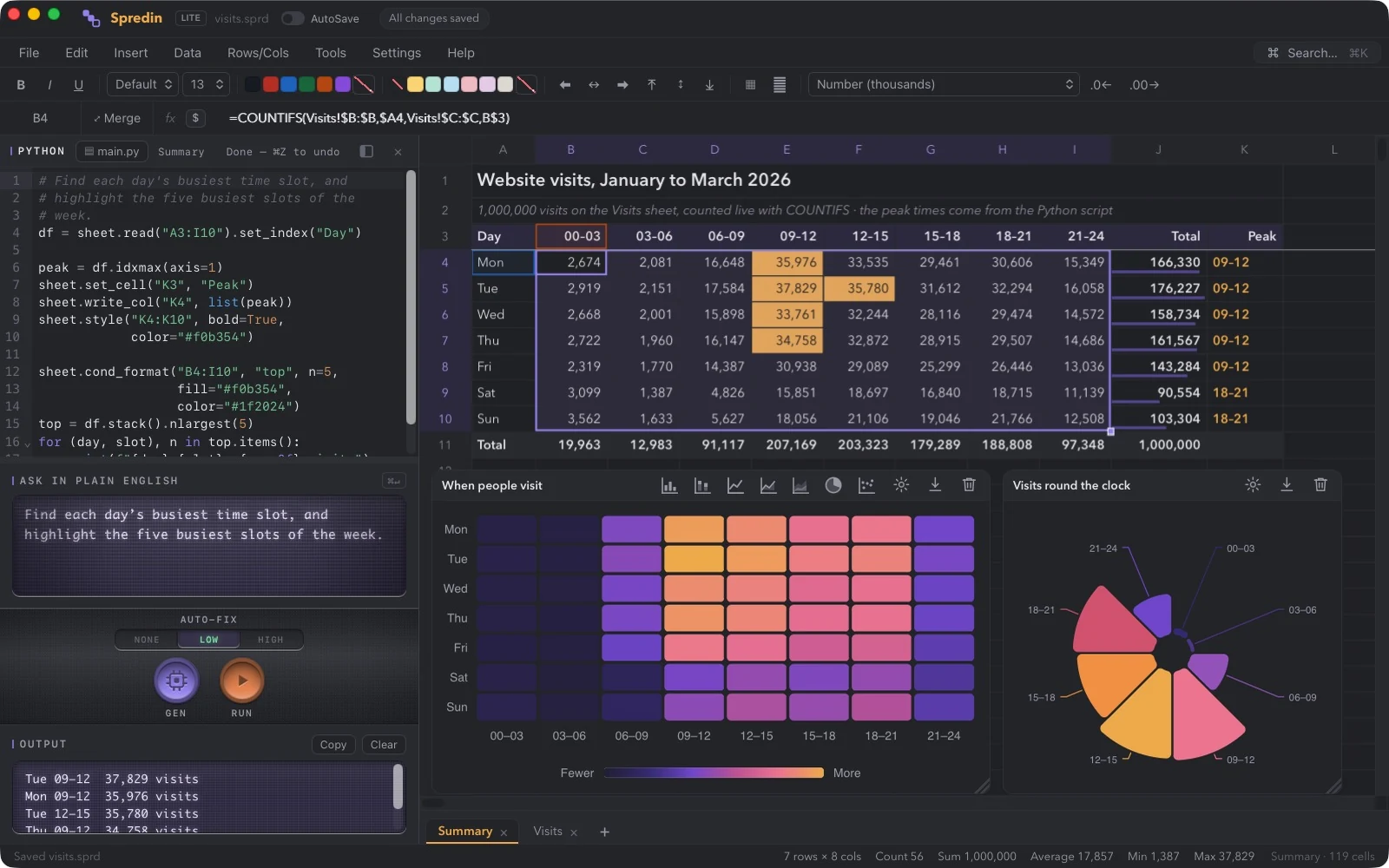Run the Python script with RUN
This screenshot has height=868, width=1389.
click(242, 681)
